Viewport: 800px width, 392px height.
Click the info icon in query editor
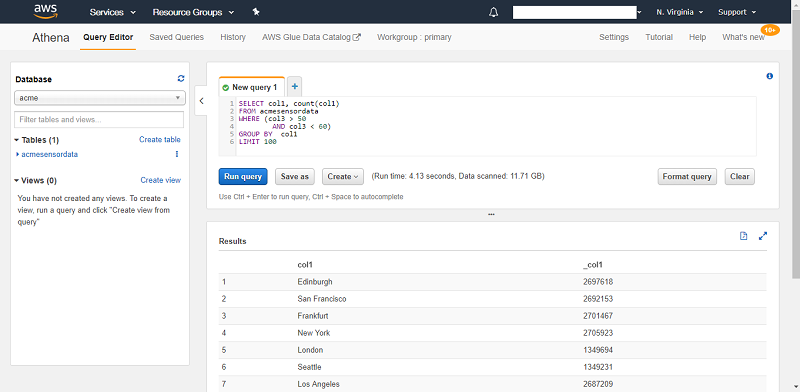click(x=769, y=76)
